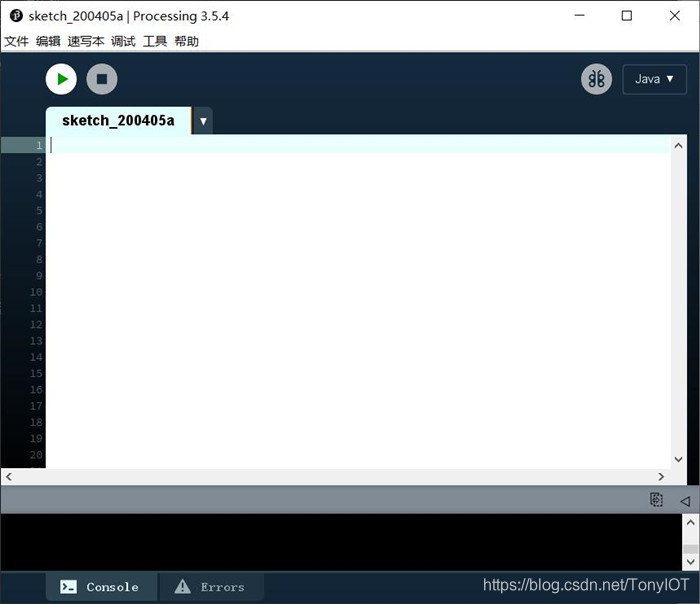Image resolution: width=700 pixels, height=604 pixels.
Task: Open the Java mode dropdown
Action: pos(654,79)
